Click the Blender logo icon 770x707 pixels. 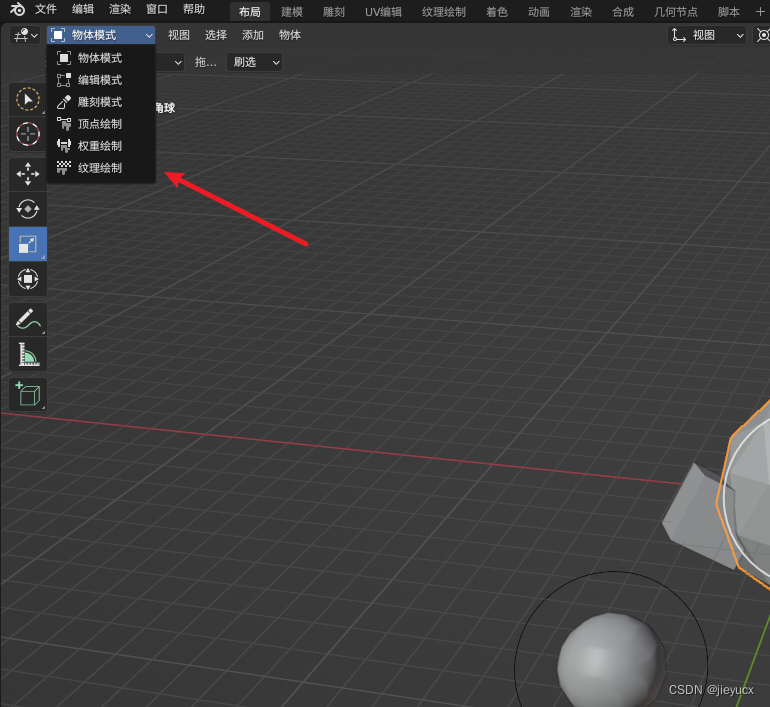(x=17, y=9)
